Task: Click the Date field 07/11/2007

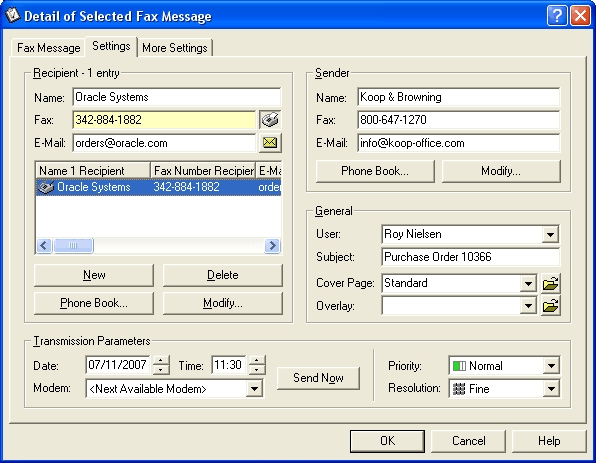Action: click(x=118, y=365)
